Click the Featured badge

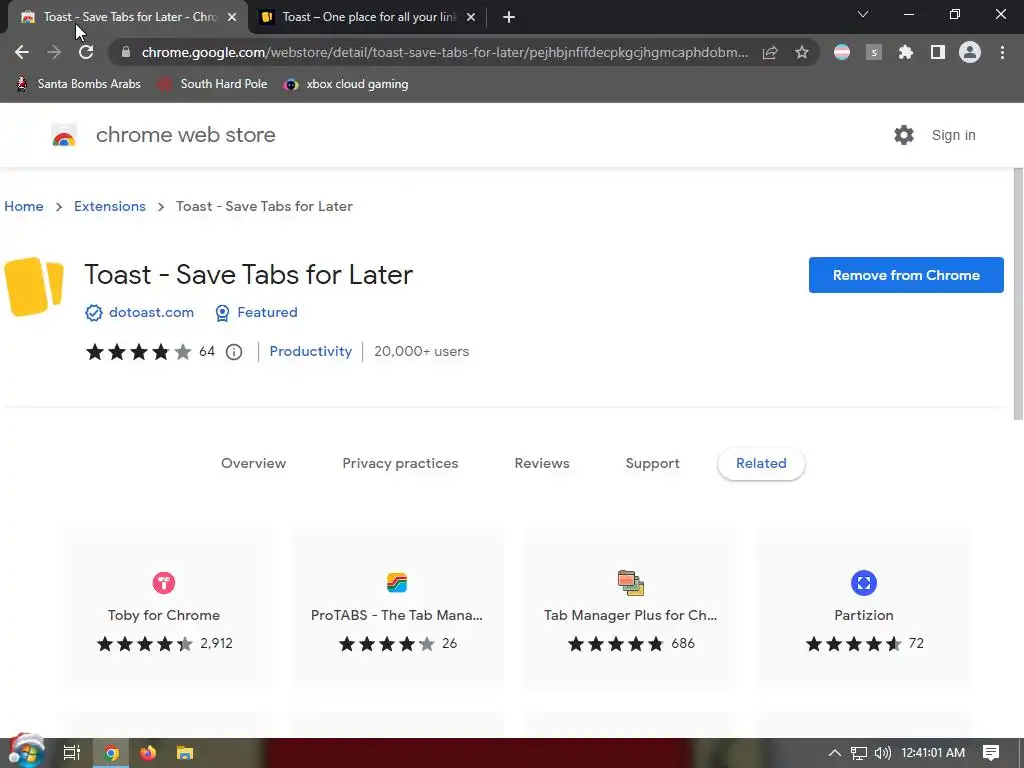pos(256,313)
